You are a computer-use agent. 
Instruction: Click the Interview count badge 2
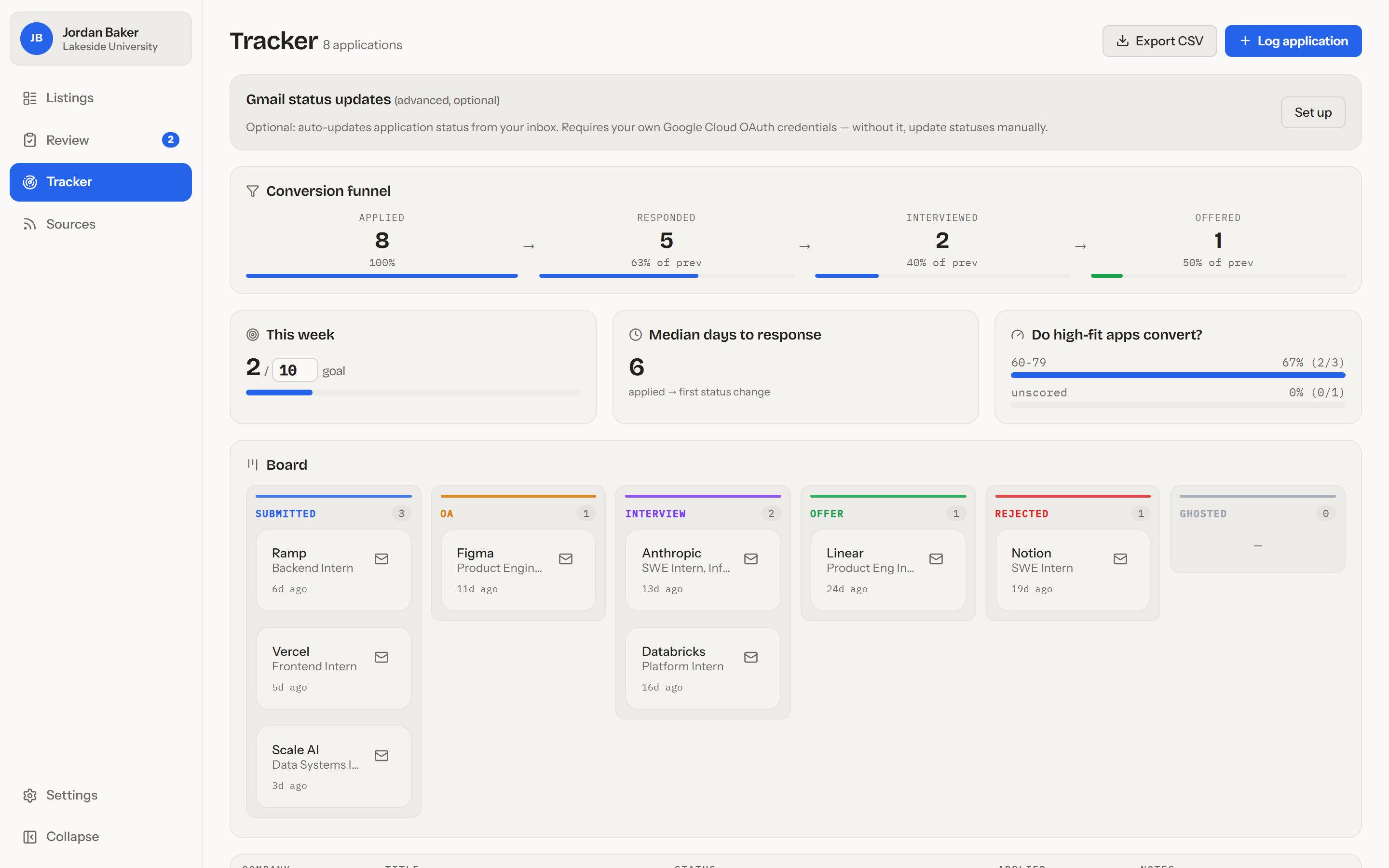tap(771, 514)
